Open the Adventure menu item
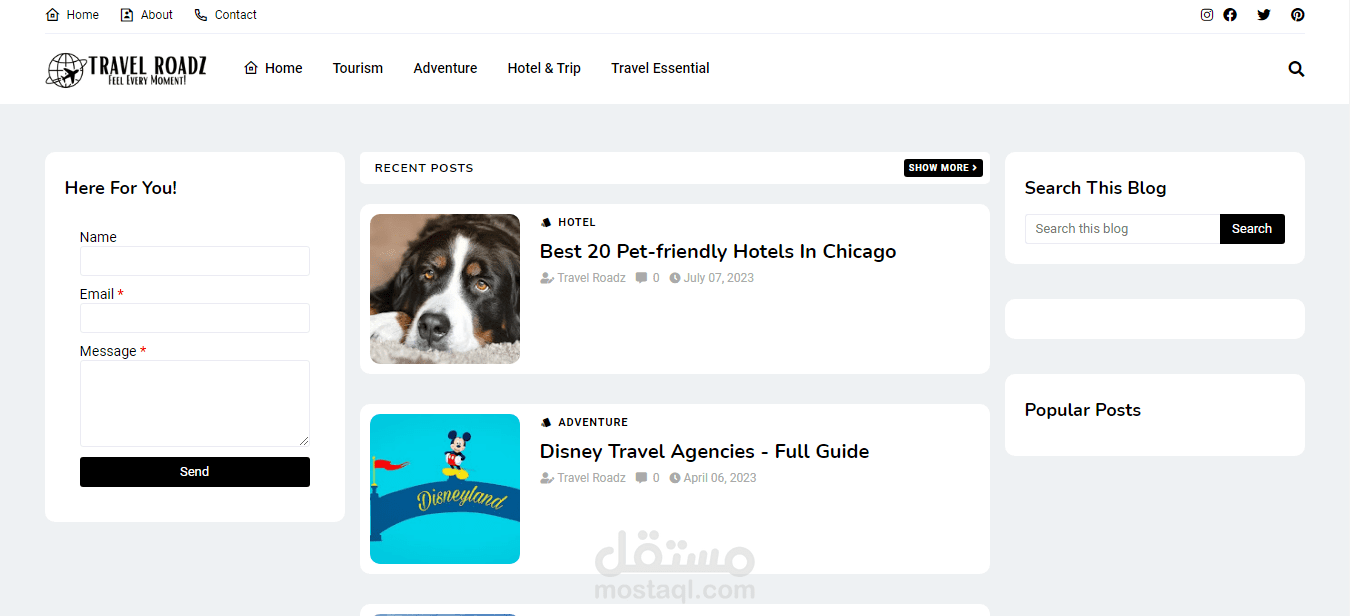The height and width of the screenshot is (616, 1350). (445, 68)
